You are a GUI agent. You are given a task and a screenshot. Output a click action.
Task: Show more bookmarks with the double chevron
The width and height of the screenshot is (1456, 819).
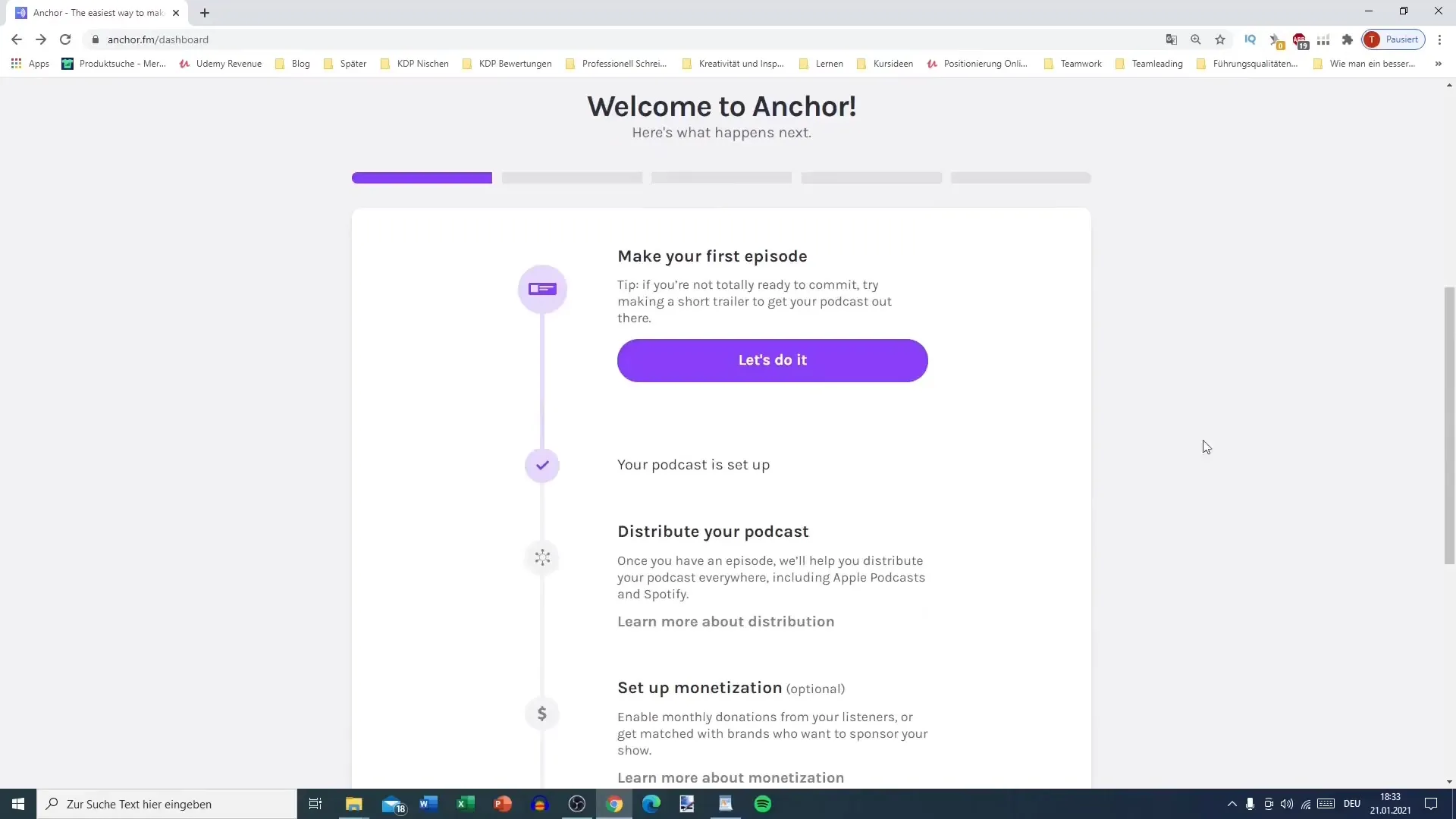pos(1438,64)
